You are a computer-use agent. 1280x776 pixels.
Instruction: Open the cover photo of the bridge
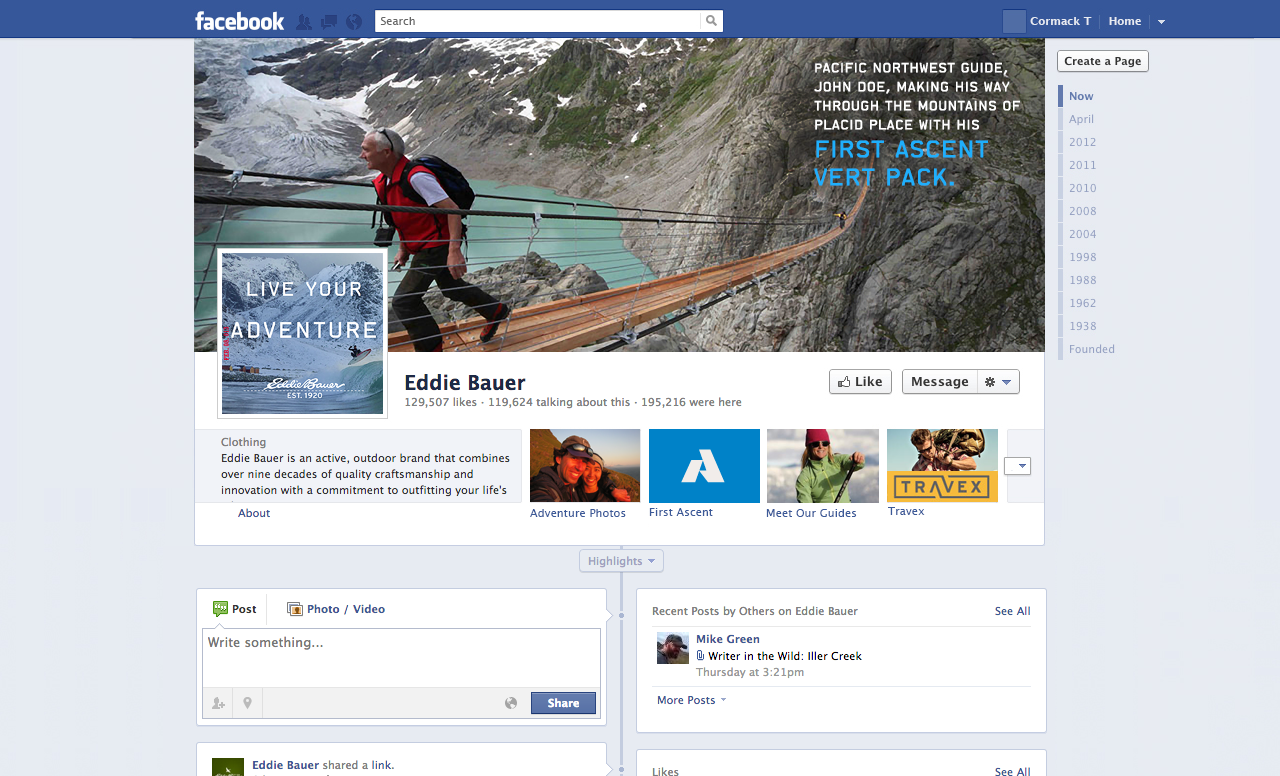tap(619, 195)
